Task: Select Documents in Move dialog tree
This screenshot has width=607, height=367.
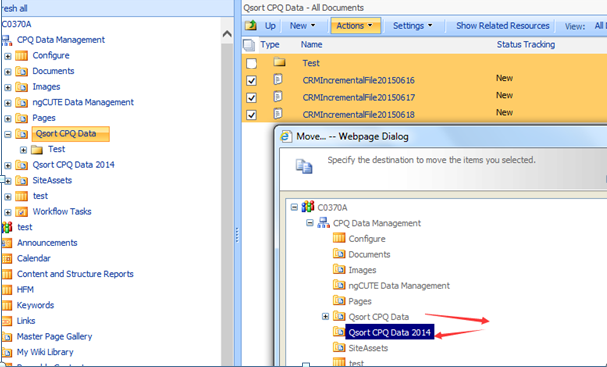Action: click(x=369, y=254)
